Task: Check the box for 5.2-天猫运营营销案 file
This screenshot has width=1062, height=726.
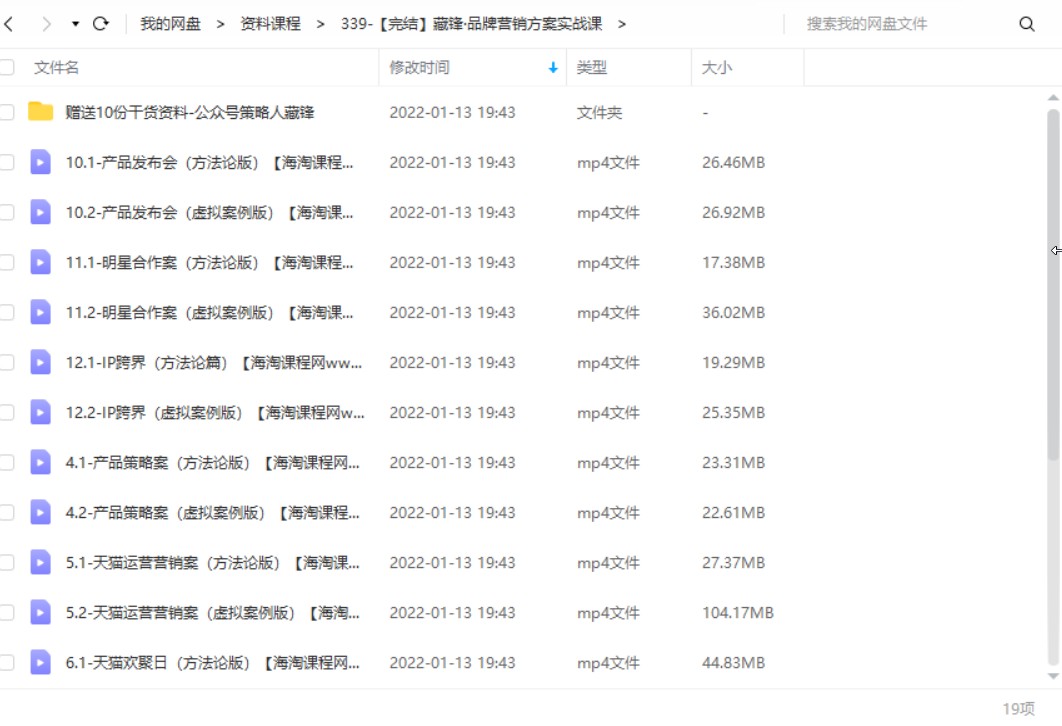Action: [x=7, y=613]
